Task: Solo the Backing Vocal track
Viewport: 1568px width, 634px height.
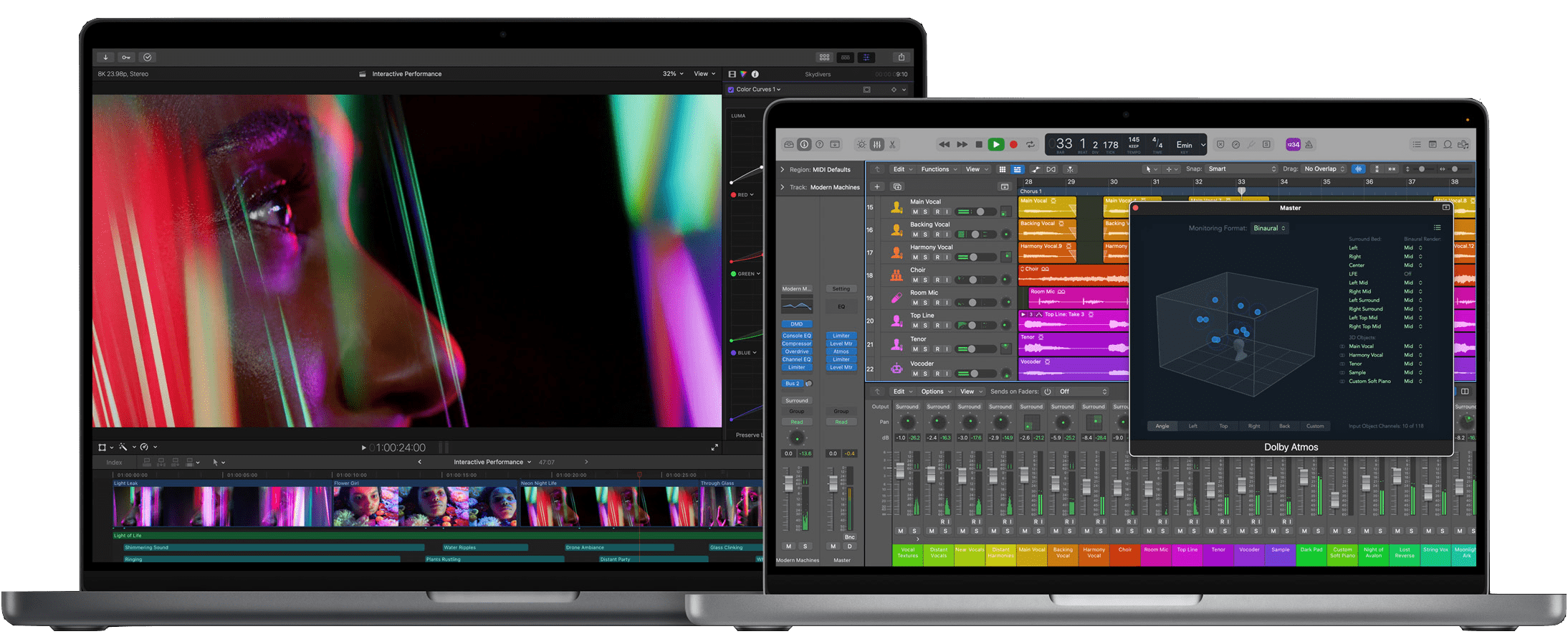Action: pos(925,235)
